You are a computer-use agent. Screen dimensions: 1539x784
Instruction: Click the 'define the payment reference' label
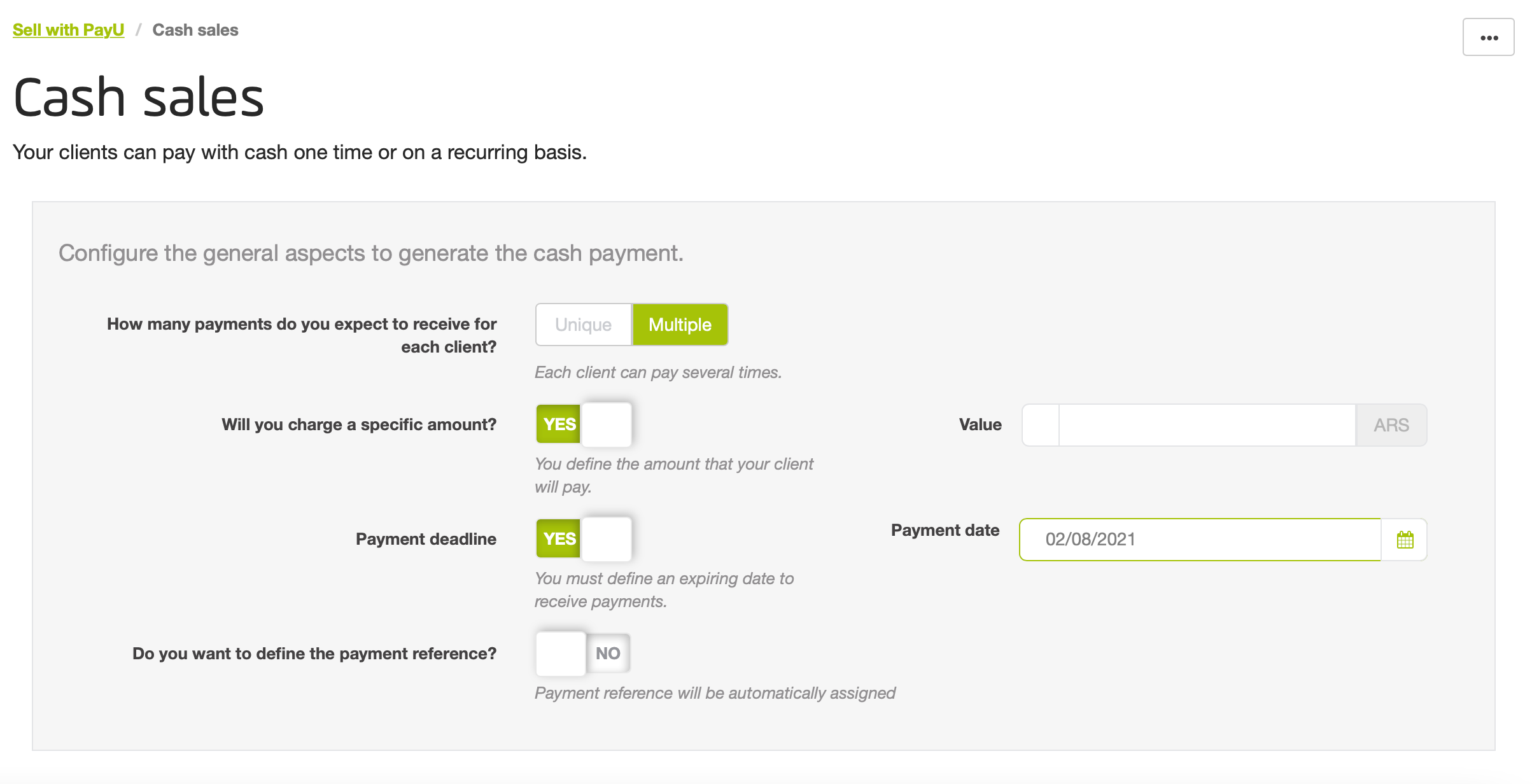click(314, 654)
